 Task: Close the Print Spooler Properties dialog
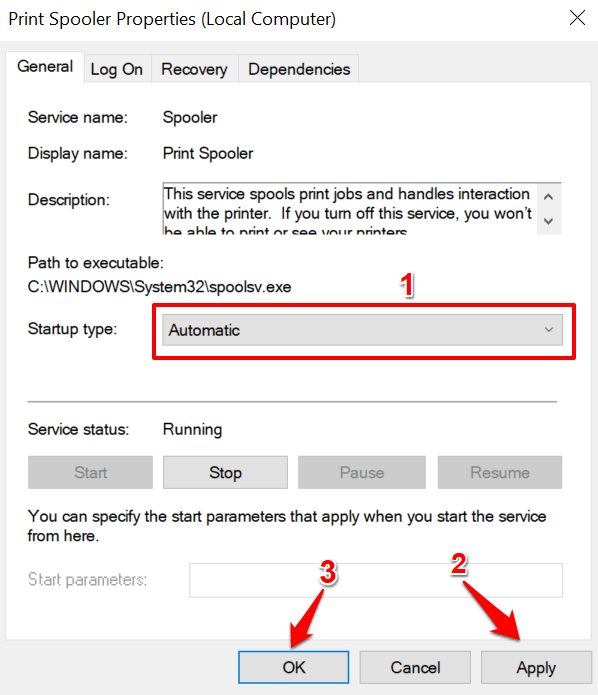point(577,18)
